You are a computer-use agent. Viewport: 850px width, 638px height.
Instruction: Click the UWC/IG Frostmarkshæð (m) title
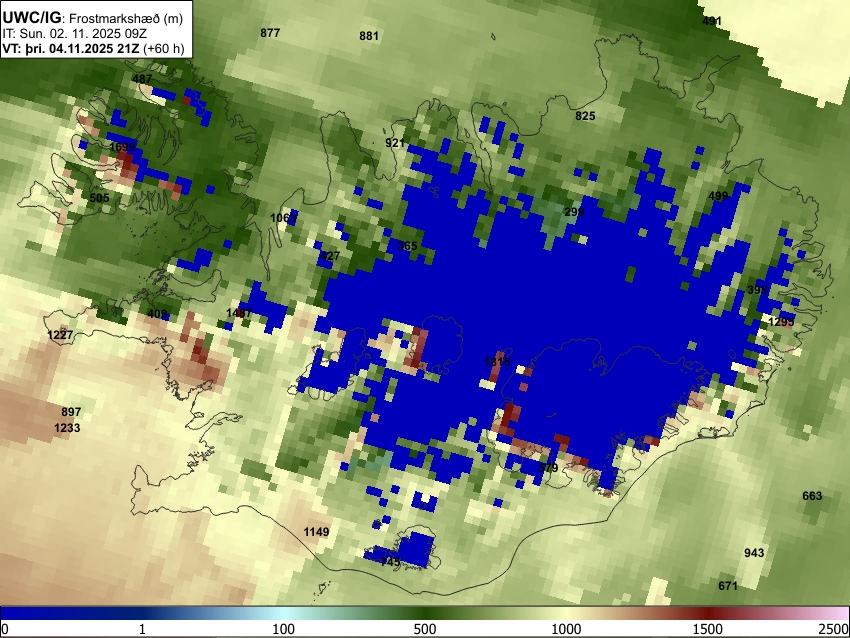pyautogui.click(x=93, y=18)
